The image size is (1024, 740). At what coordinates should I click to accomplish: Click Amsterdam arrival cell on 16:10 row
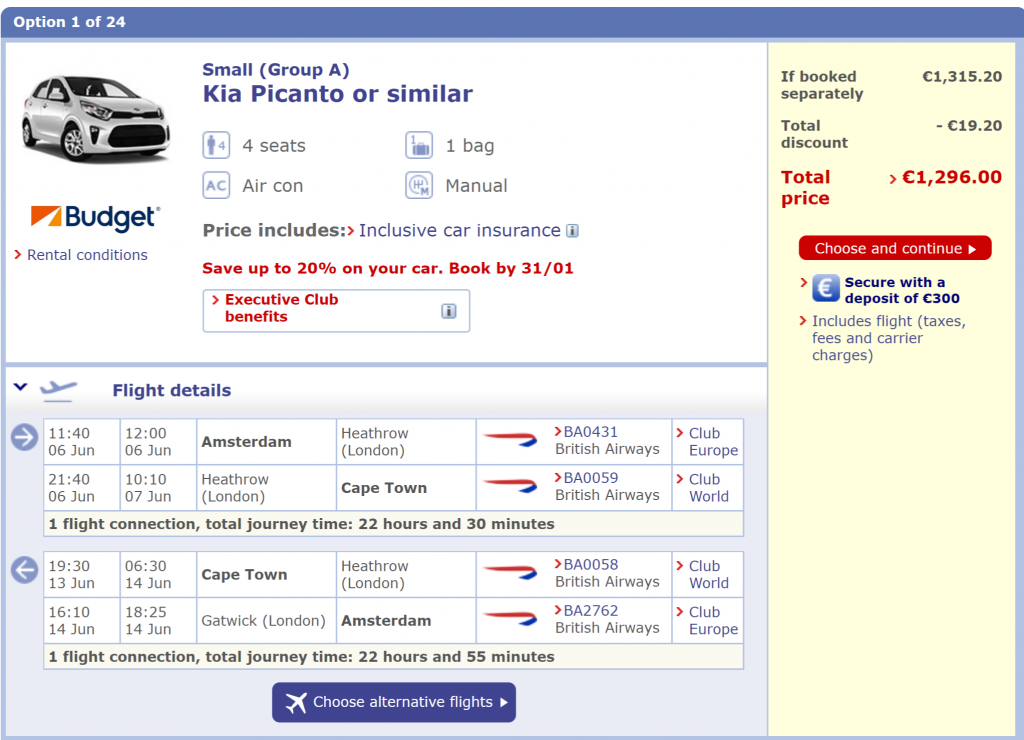click(x=406, y=620)
